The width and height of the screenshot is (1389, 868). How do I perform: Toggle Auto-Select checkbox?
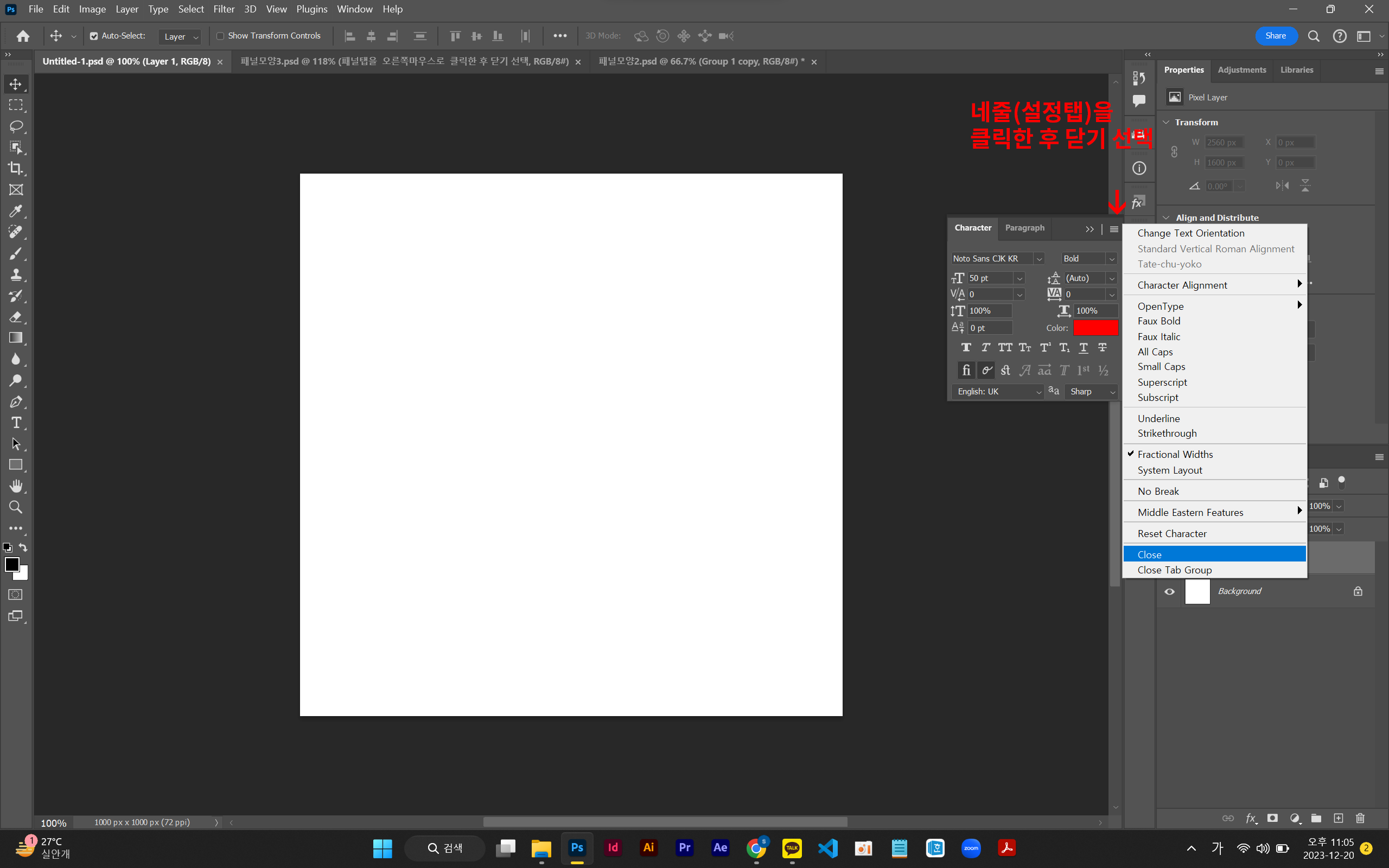pos(94,36)
